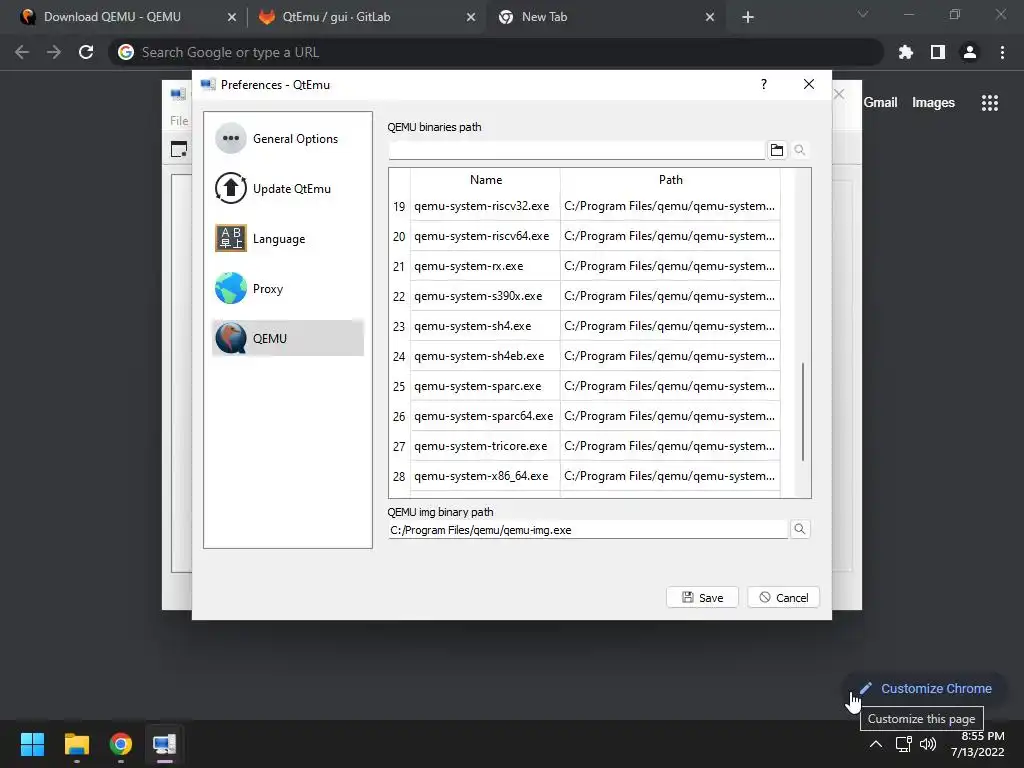Screen dimensions: 1024x768
Task: Select qemu-system-s390x.exe name cell
Action: (x=485, y=296)
